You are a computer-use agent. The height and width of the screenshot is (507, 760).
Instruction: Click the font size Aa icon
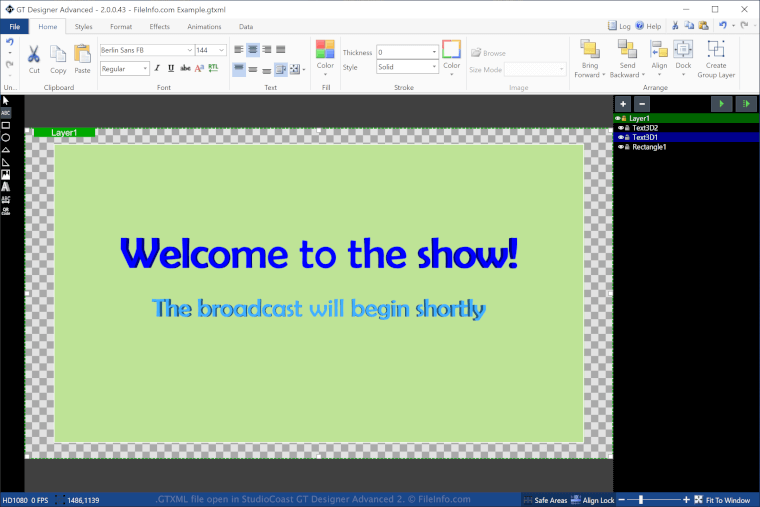click(x=199, y=68)
